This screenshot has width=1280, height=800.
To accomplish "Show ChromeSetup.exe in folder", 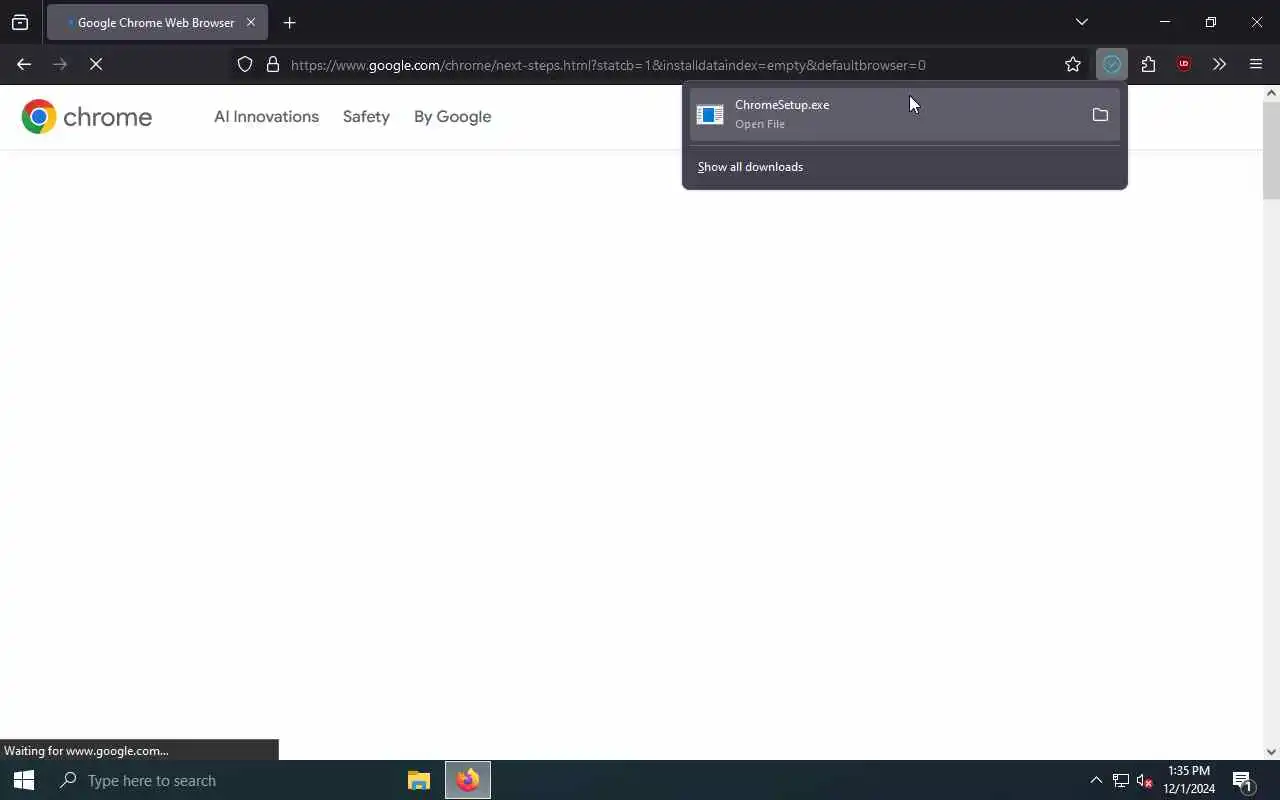I will [1100, 115].
